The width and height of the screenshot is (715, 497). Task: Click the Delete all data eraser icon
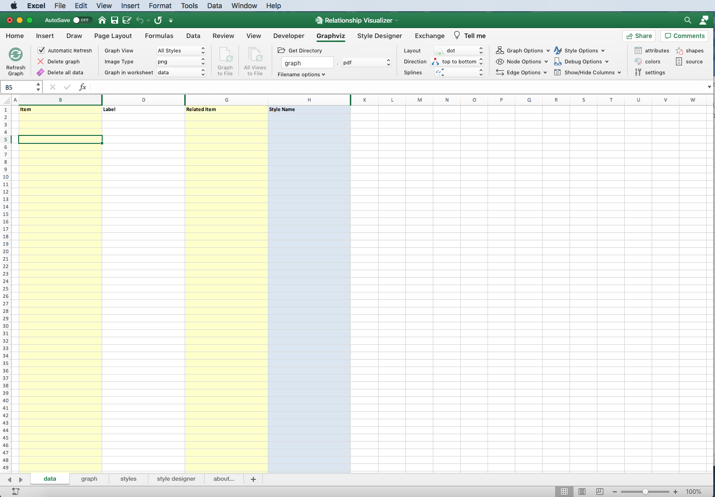point(41,73)
